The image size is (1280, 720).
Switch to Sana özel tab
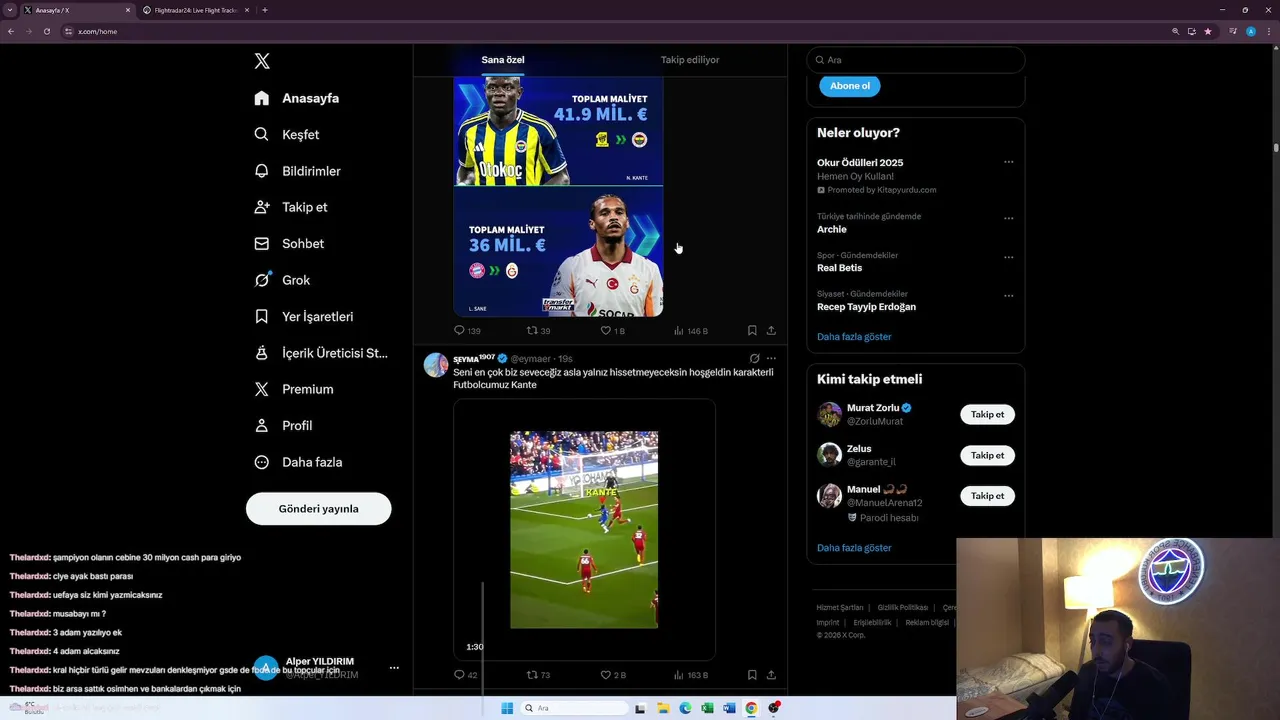point(503,60)
